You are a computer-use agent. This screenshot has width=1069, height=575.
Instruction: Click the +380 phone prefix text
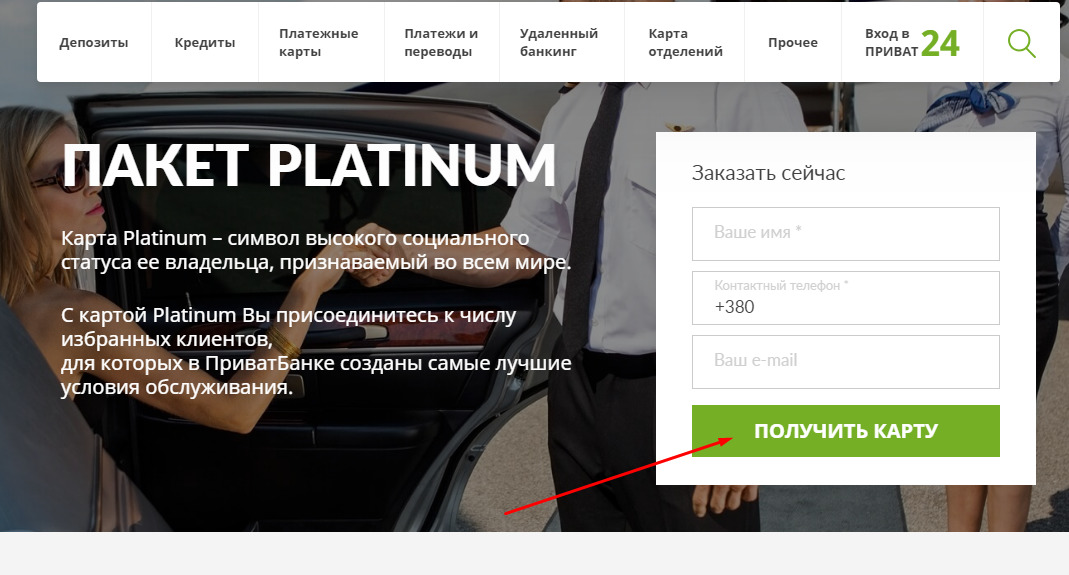click(x=734, y=307)
